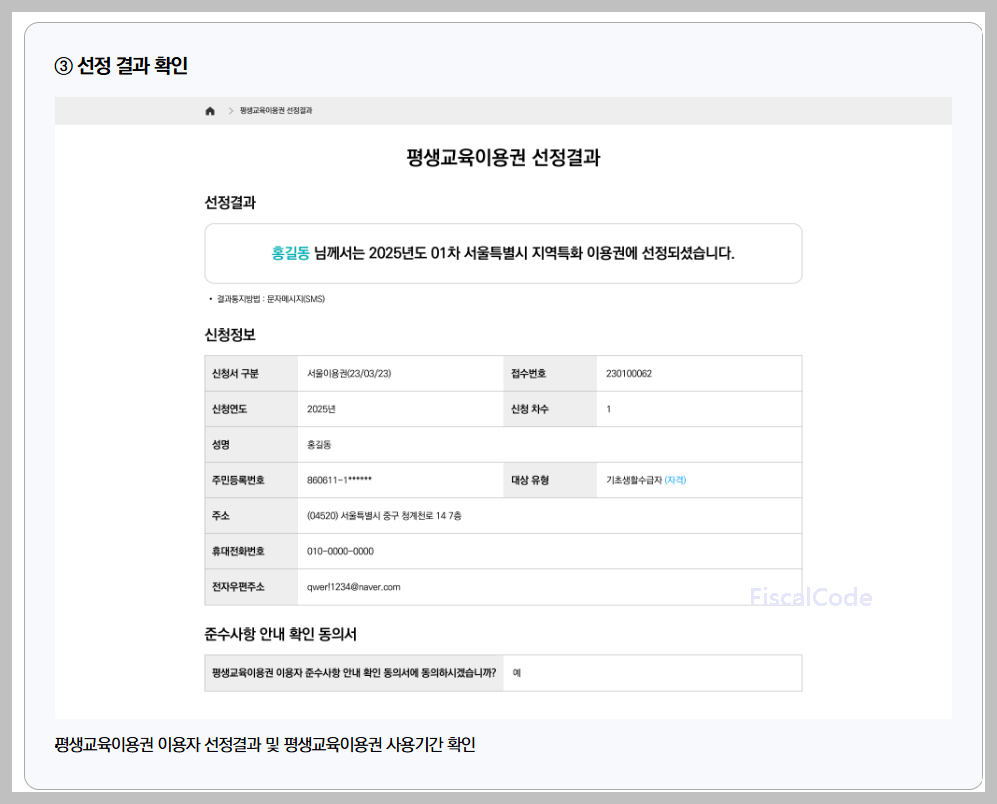Image resolution: width=997 pixels, height=804 pixels.
Task: Click the ③ 선정 결과 확인 step heading
Action: (x=121, y=66)
